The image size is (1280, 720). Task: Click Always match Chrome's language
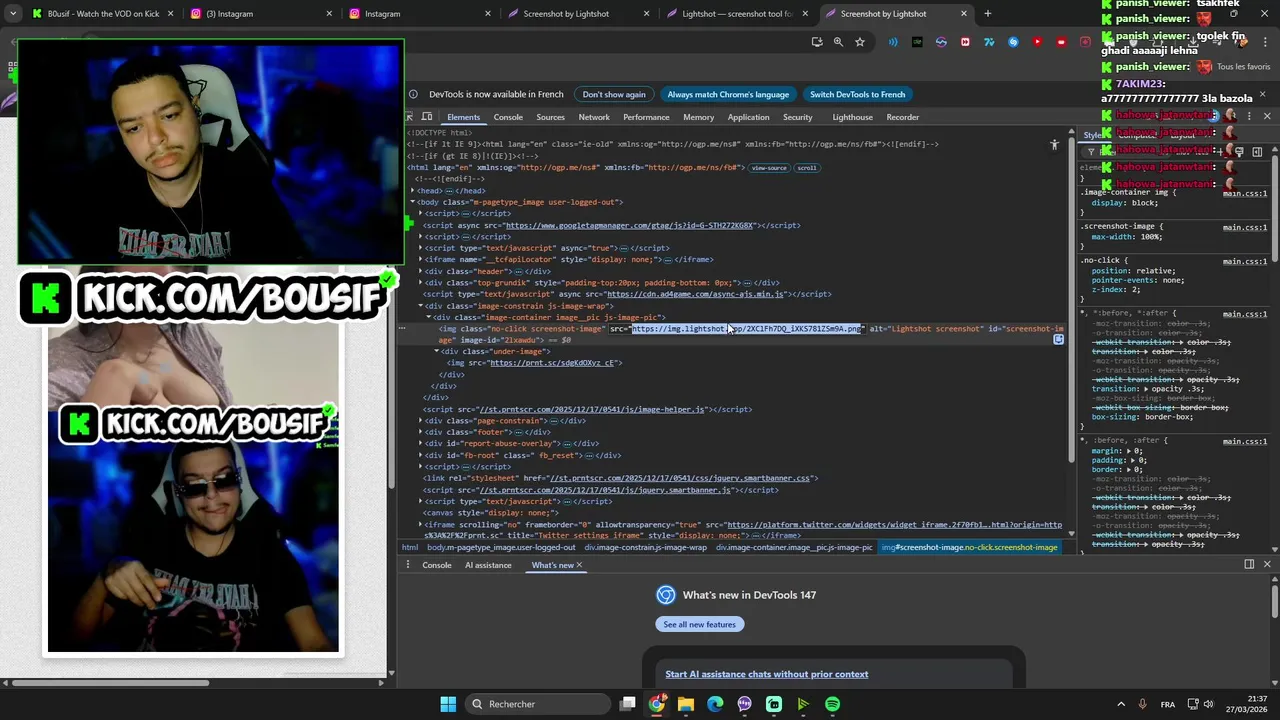(x=728, y=94)
